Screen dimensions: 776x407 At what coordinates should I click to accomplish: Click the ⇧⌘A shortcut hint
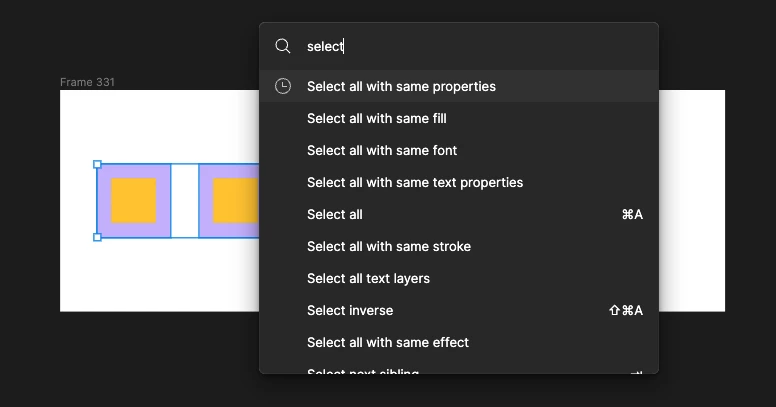point(626,310)
